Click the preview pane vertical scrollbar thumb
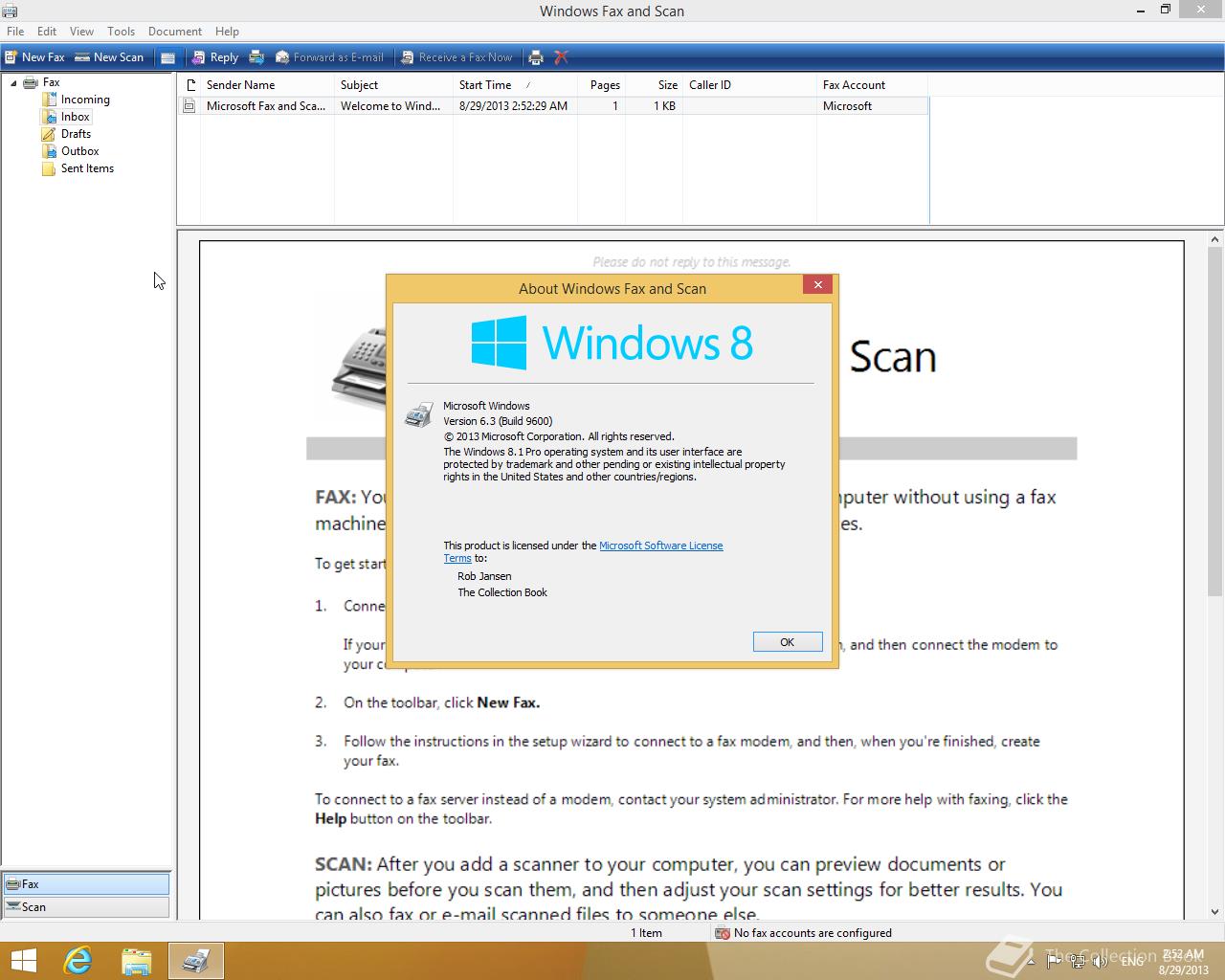Screen dimensions: 1225x980 pos(1215,423)
